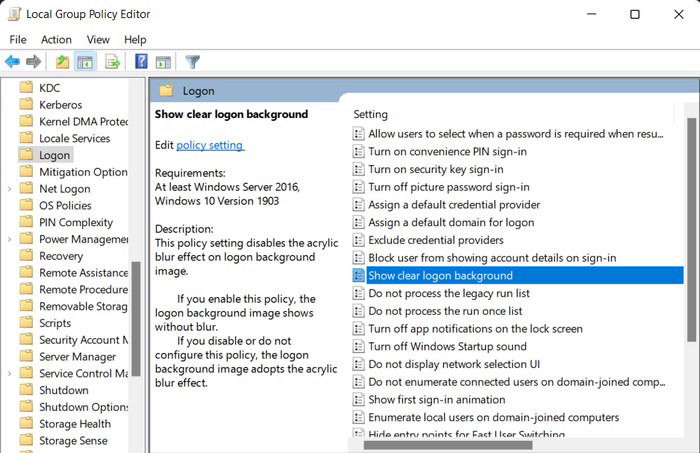Open the Action menu
Viewport: 700px width, 453px height.
pos(56,40)
